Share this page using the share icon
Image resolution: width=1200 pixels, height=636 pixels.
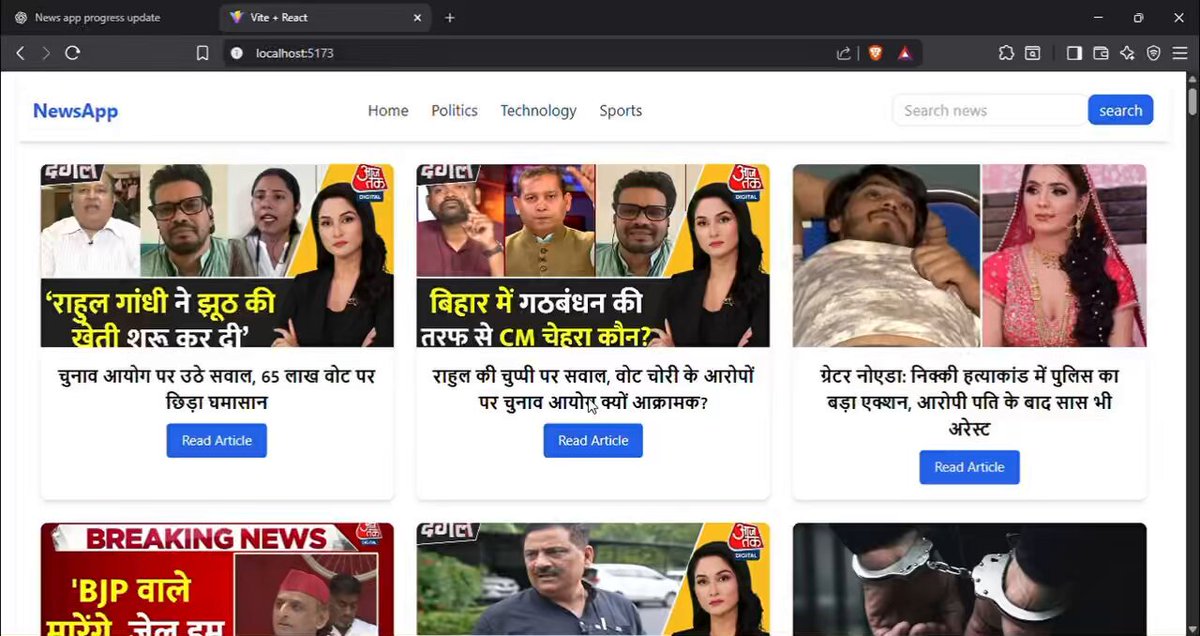[843, 53]
